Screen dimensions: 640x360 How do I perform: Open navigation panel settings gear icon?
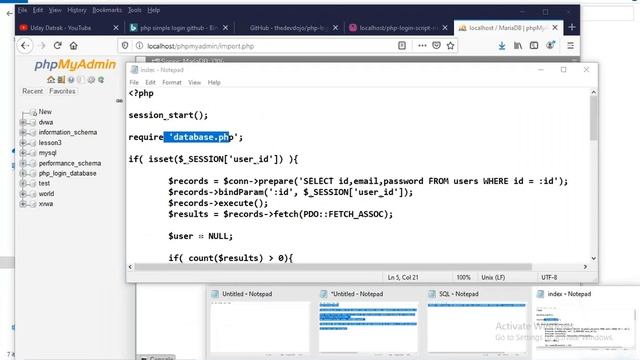91,80
